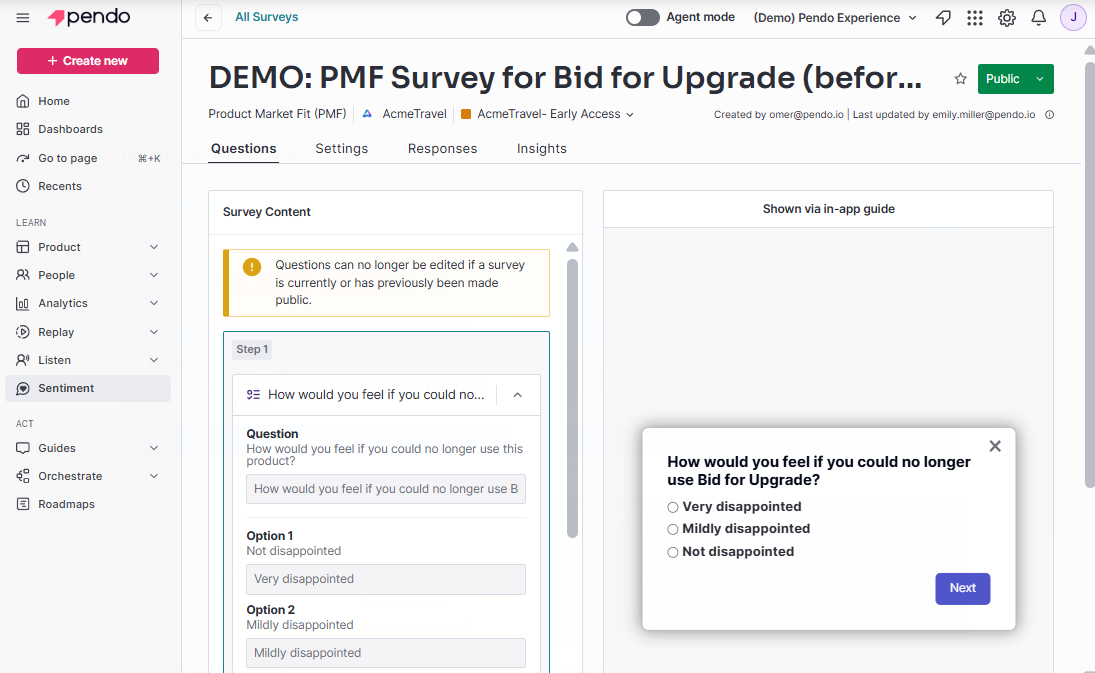Viewport: 1095px width, 673px height.
Task: Go back using the arrow button
Action: click(208, 17)
